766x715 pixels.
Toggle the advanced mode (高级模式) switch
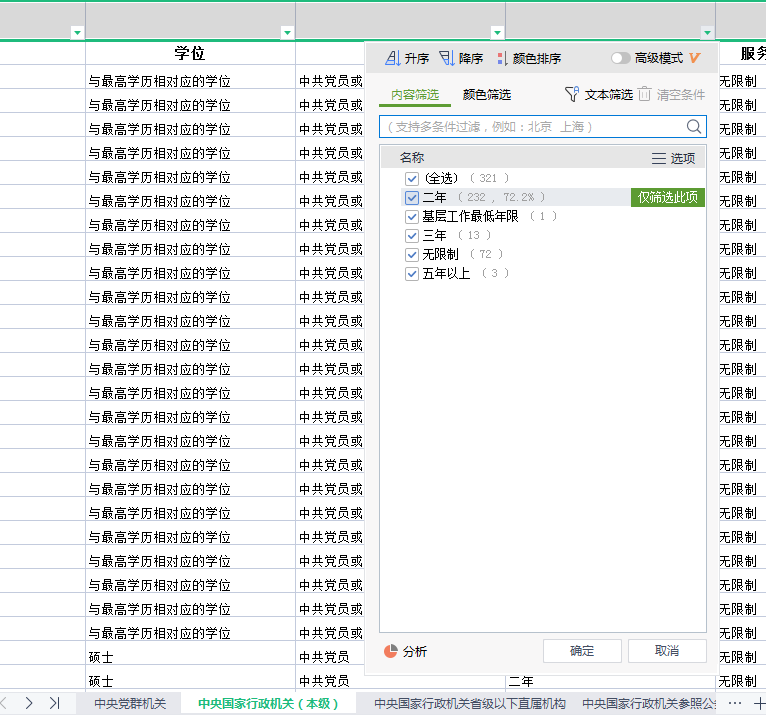point(621,59)
